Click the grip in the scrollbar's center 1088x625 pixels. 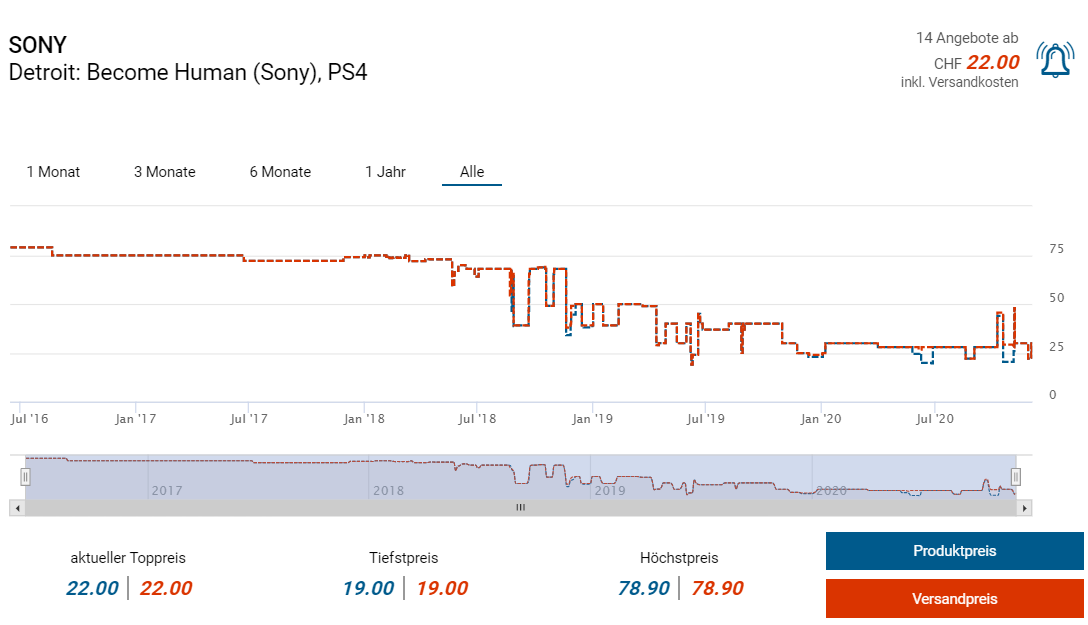click(x=520, y=508)
